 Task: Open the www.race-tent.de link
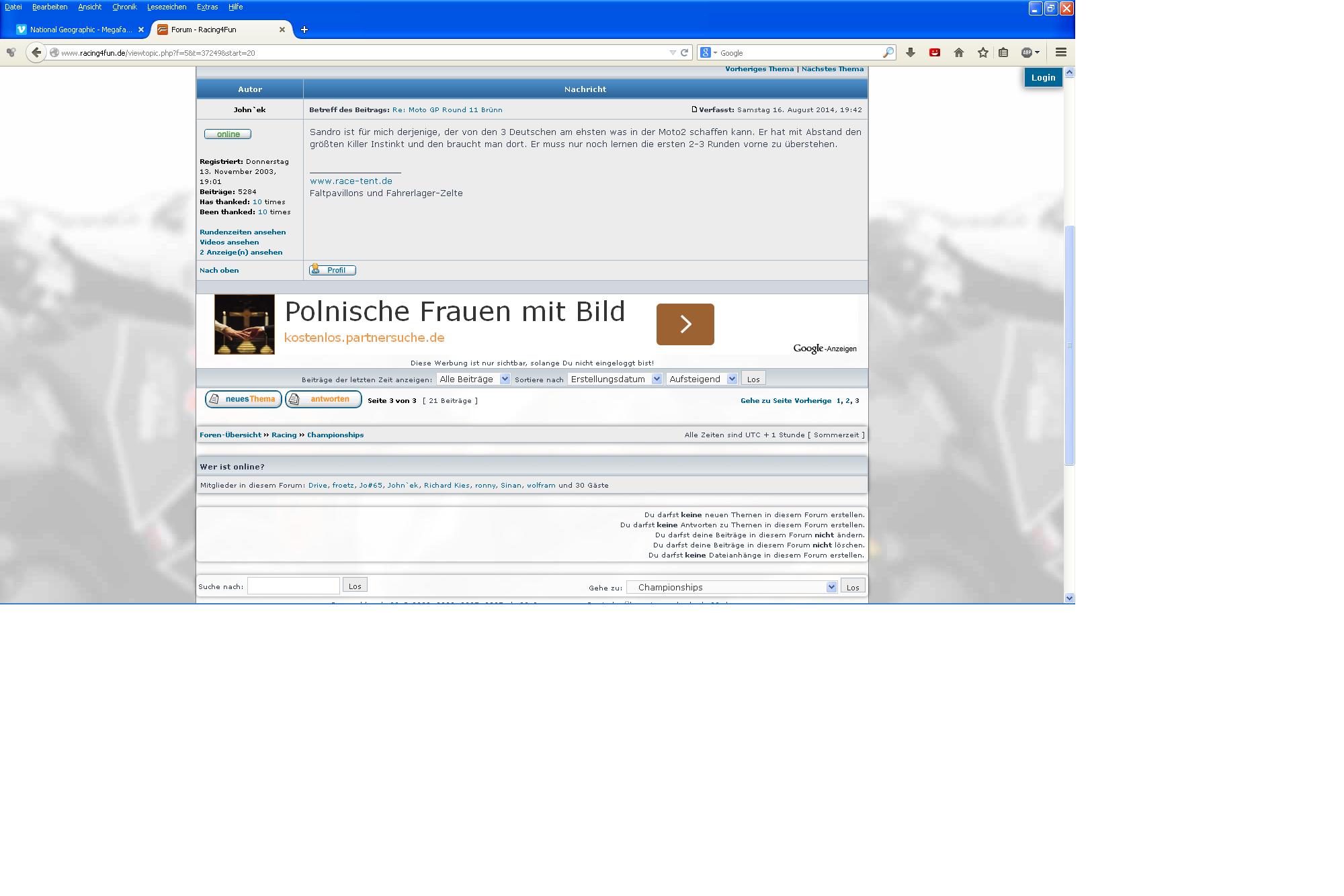coord(351,181)
